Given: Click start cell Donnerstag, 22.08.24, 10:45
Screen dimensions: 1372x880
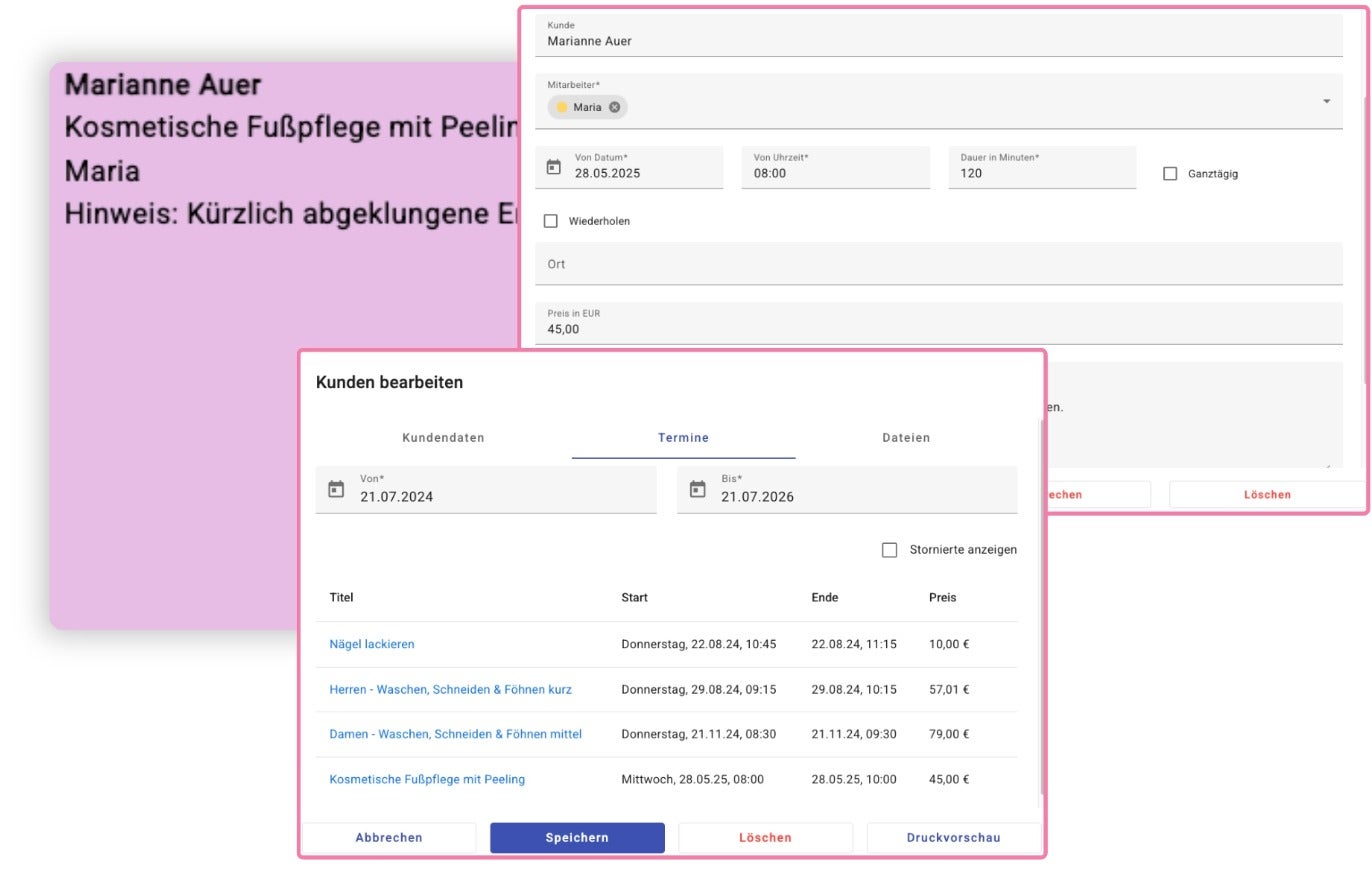Looking at the screenshot, I should [x=698, y=644].
